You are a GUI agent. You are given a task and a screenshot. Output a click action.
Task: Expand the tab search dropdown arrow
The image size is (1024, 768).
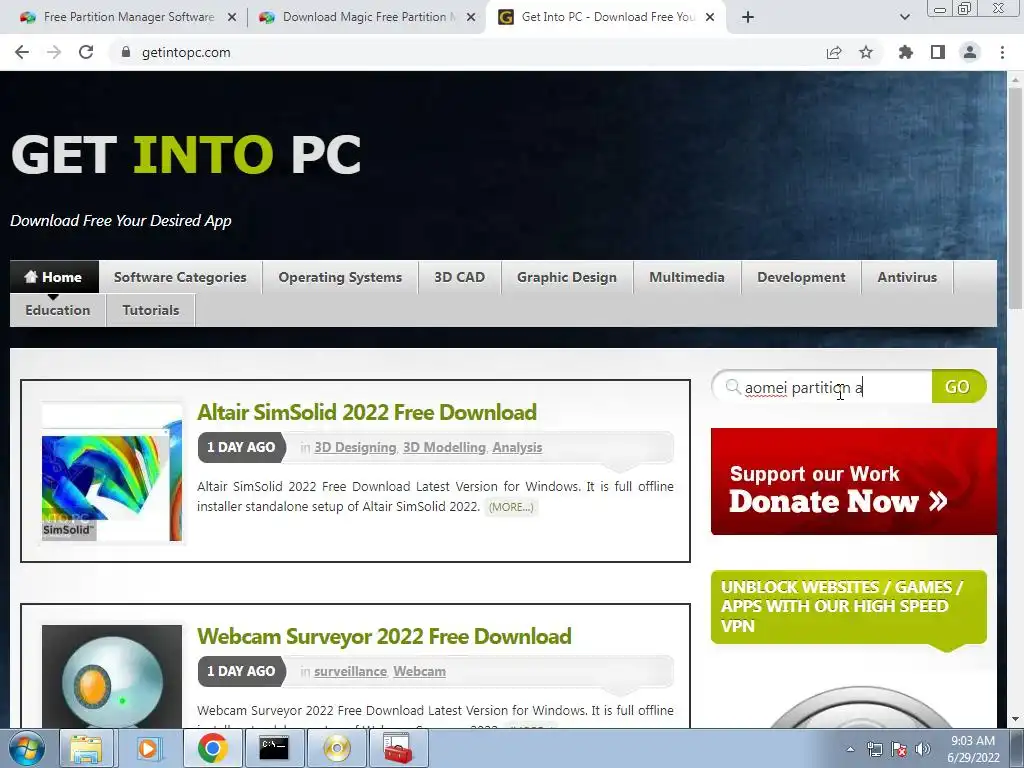[904, 17]
